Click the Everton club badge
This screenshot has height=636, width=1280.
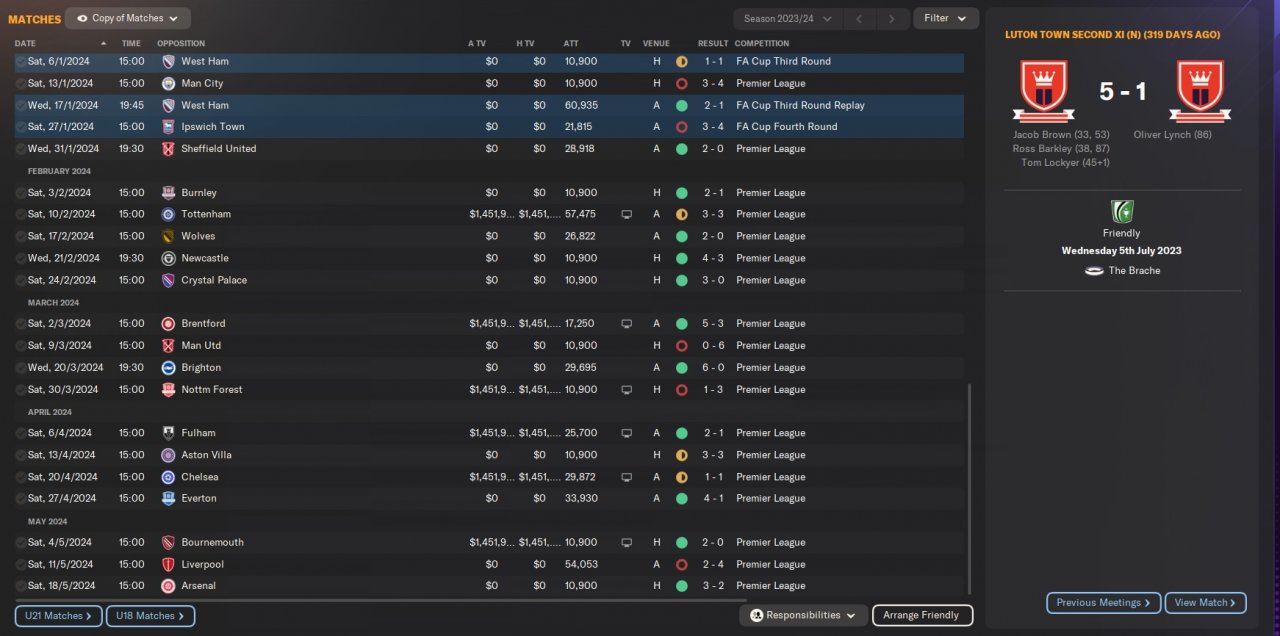(x=168, y=499)
